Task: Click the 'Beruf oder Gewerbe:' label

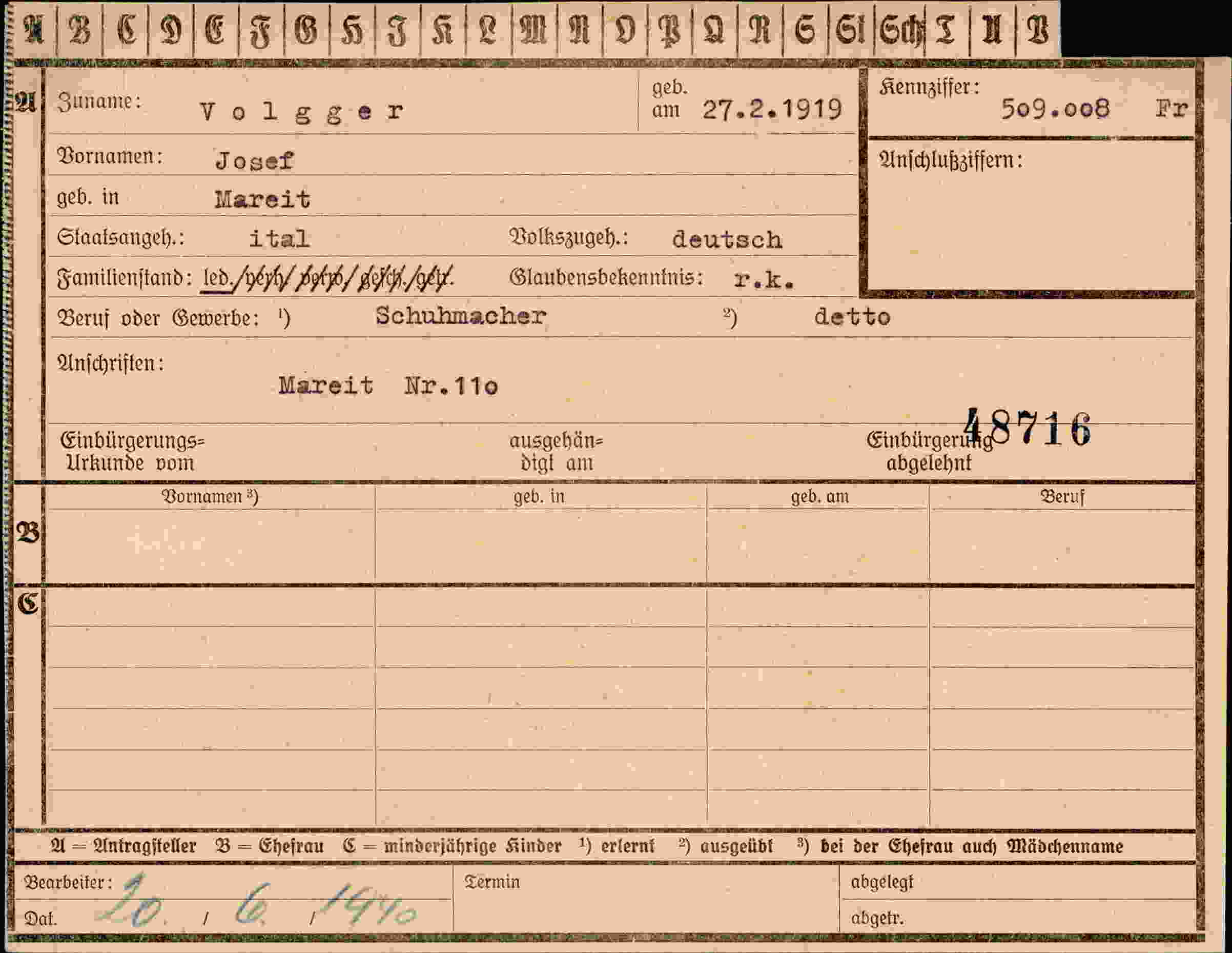Action: [x=158, y=319]
